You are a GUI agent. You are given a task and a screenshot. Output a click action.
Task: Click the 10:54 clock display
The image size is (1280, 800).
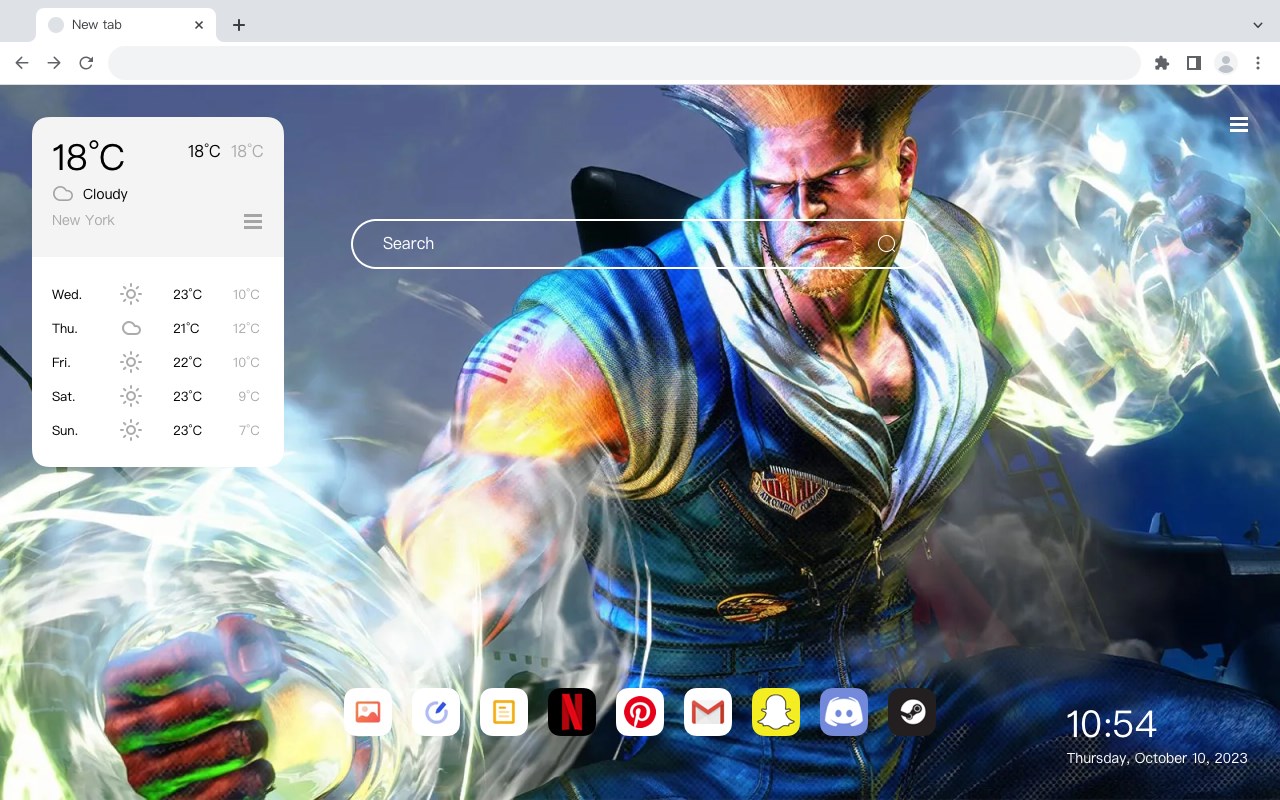(x=1111, y=724)
